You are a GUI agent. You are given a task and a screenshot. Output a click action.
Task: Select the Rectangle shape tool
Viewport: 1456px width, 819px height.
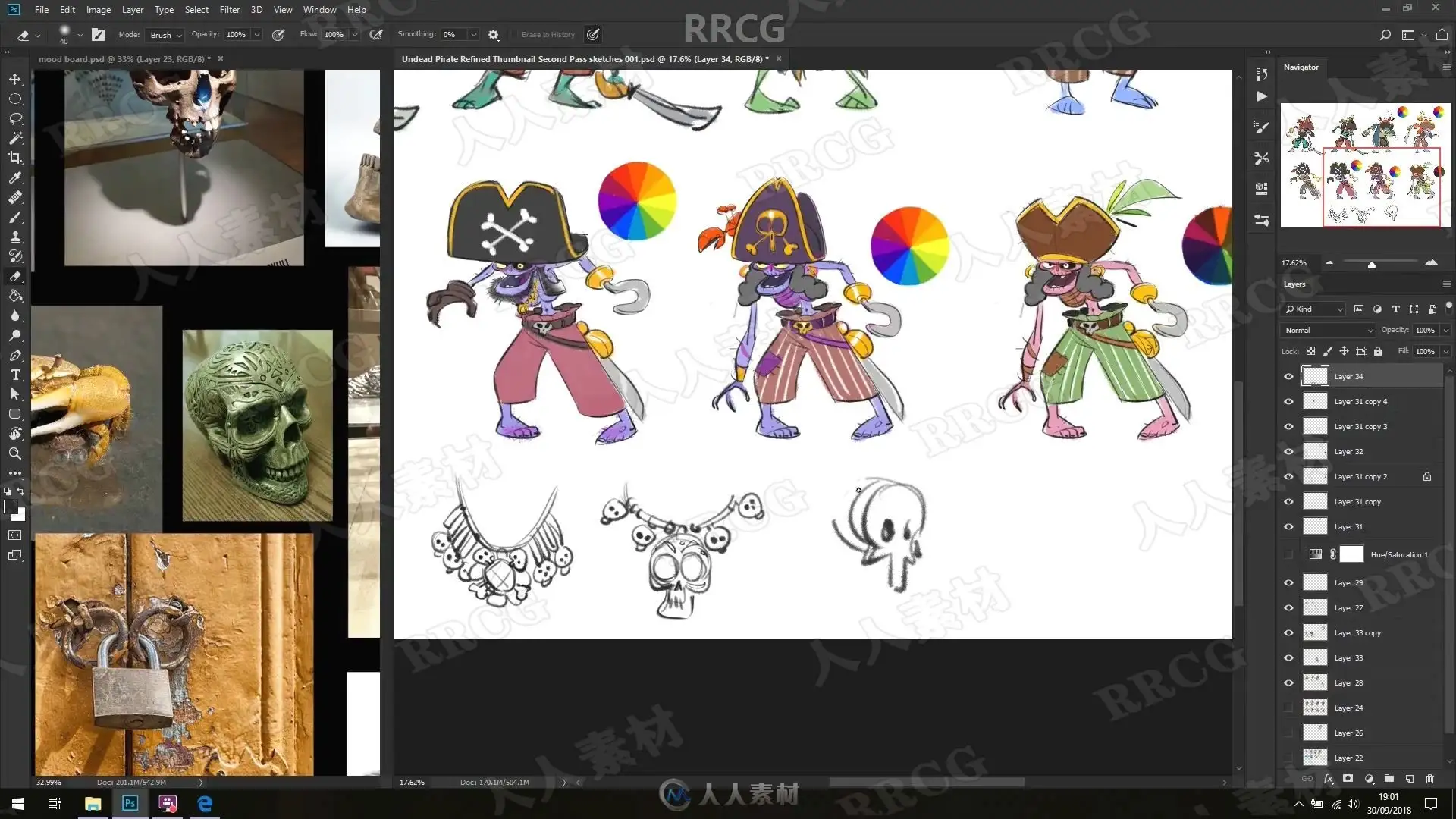click(15, 414)
